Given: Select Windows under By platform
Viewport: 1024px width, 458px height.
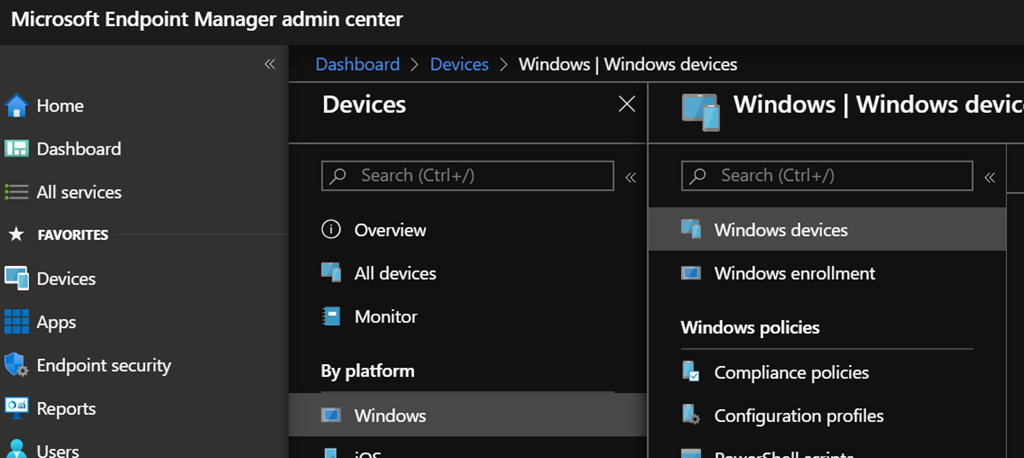Looking at the screenshot, I should (x=390, y=415).
